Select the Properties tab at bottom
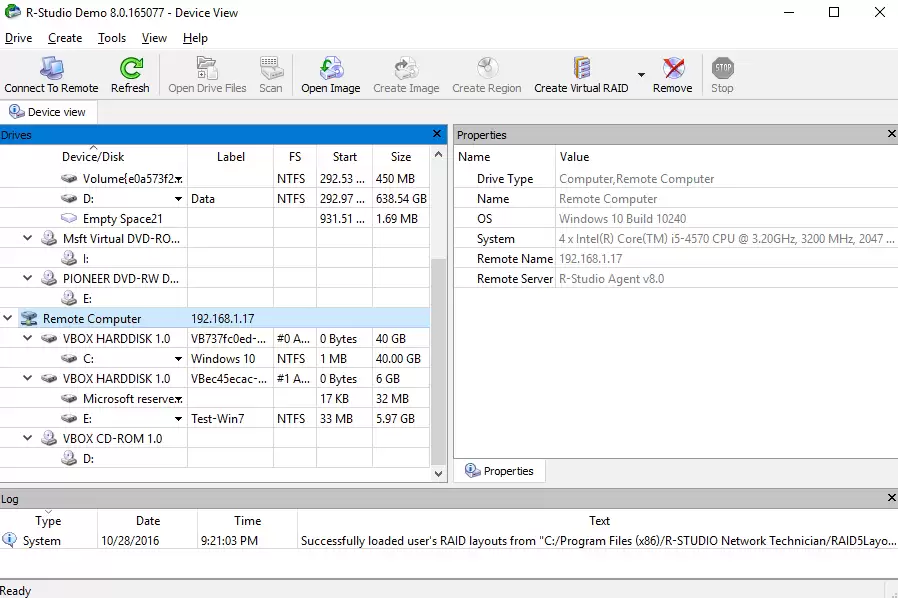Screen dimensions: 898x598 point(500,471)
